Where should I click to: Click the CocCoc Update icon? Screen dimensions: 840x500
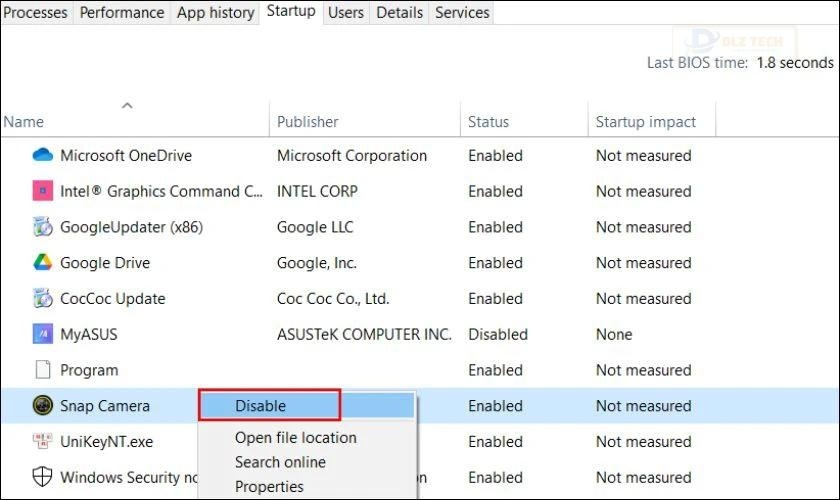[42, 299]
